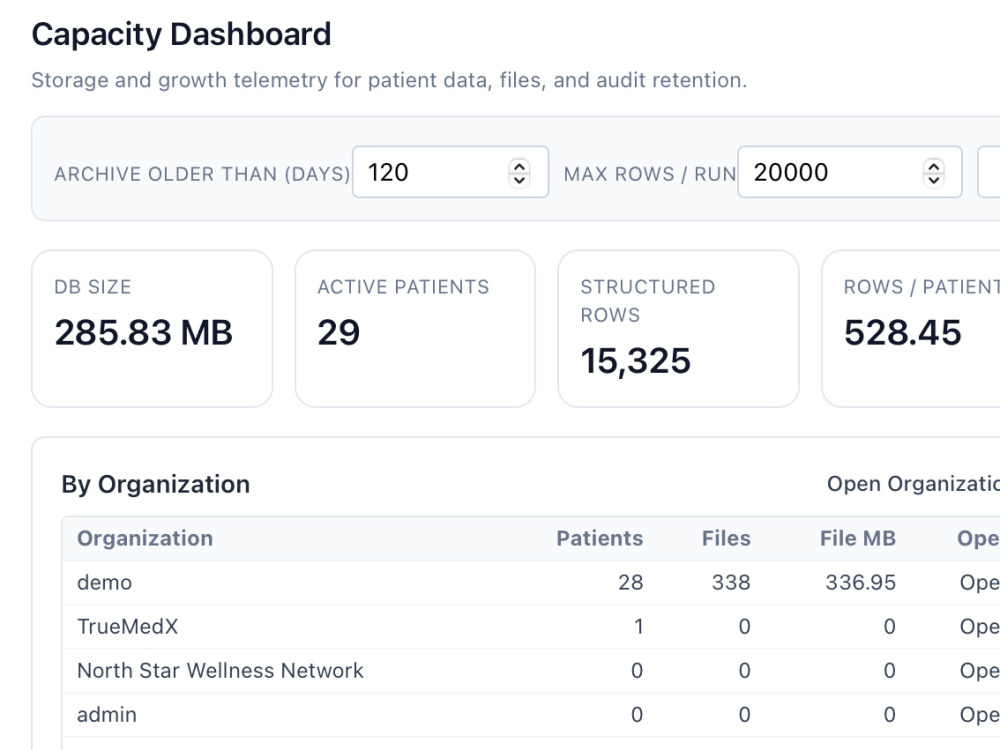This screenshot has width=1000, height=750.
Task: Open the TrueMedX organization row link
Action: click(980, 626)
